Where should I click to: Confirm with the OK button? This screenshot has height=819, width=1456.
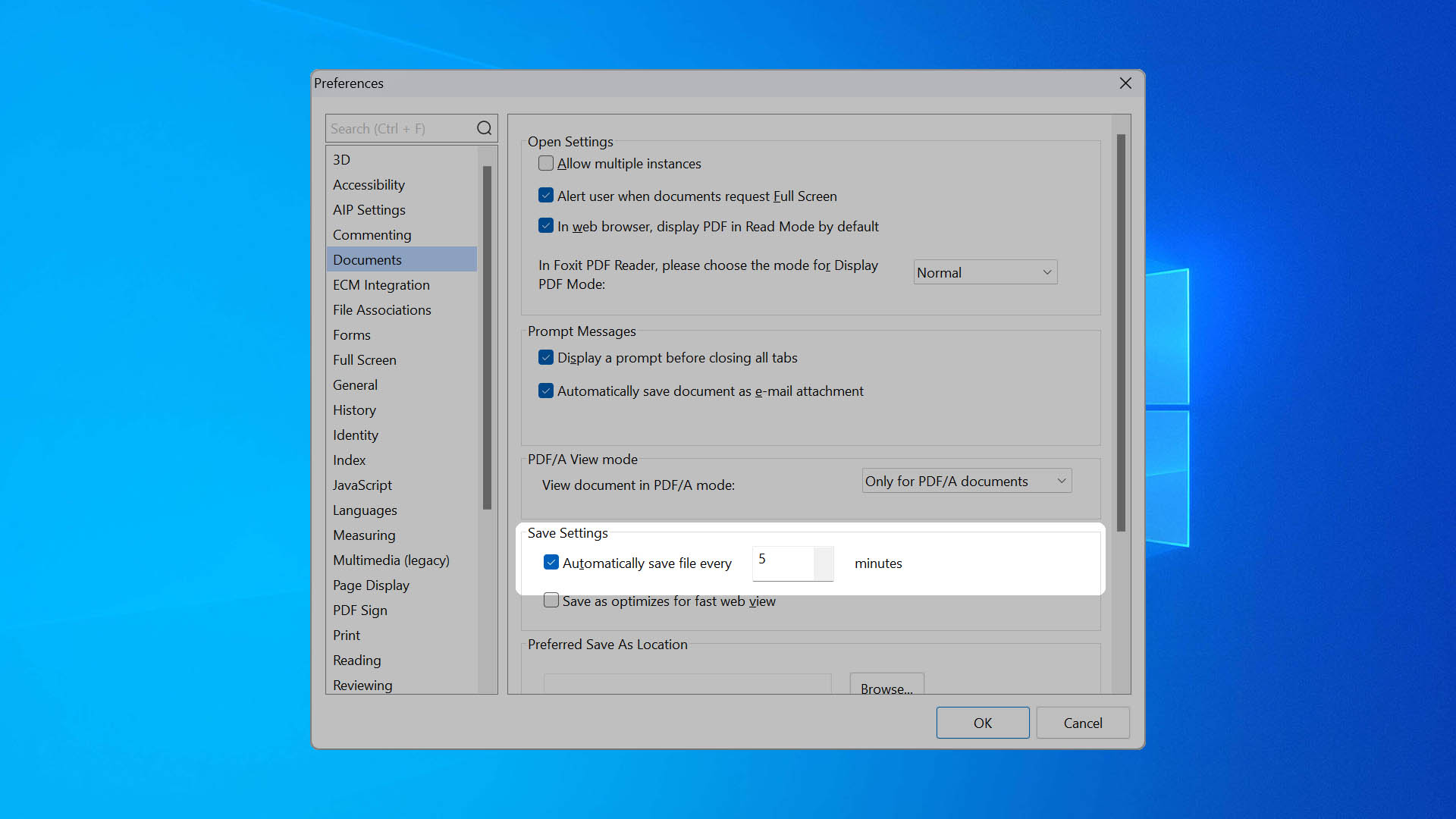pos(983,723)
